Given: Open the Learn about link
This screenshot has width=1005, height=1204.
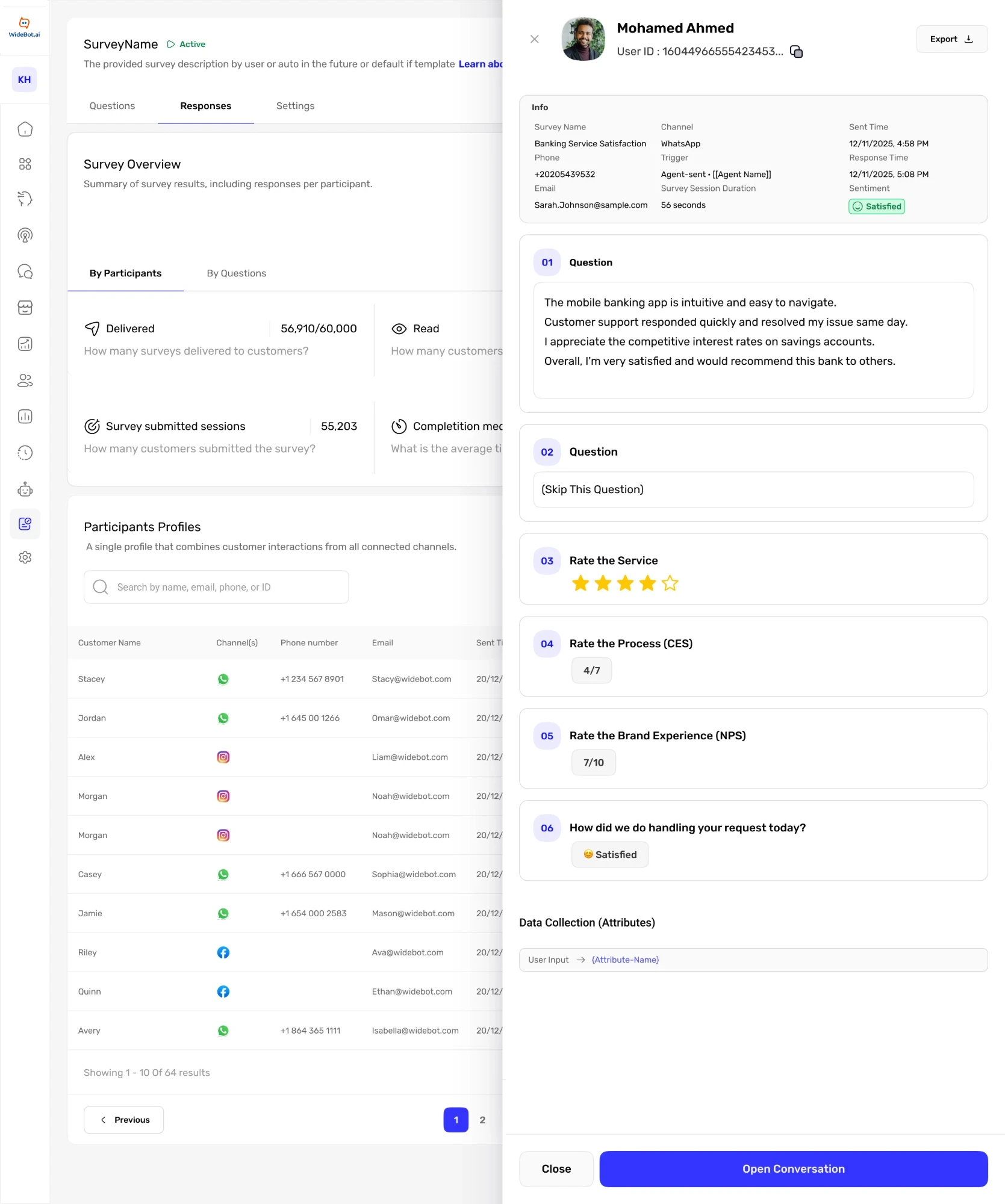Looking at the screenshot, I should pyautogui.click(x=481, y=64).
